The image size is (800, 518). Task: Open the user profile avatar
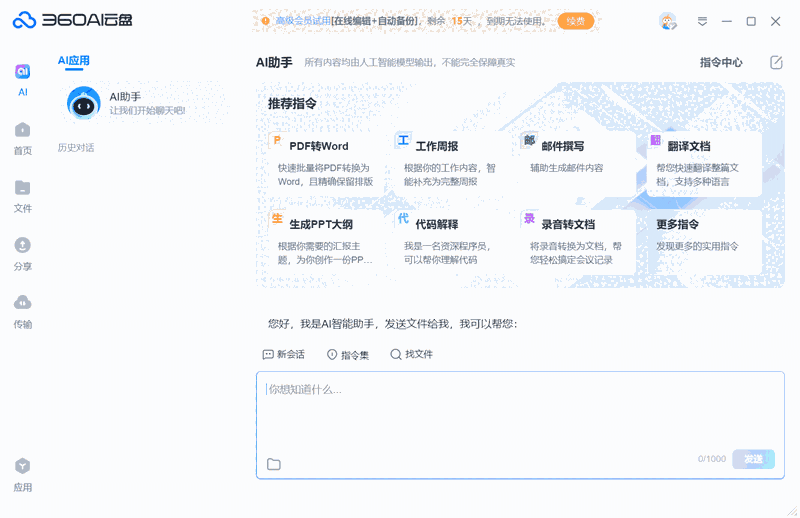pos(667,21)
